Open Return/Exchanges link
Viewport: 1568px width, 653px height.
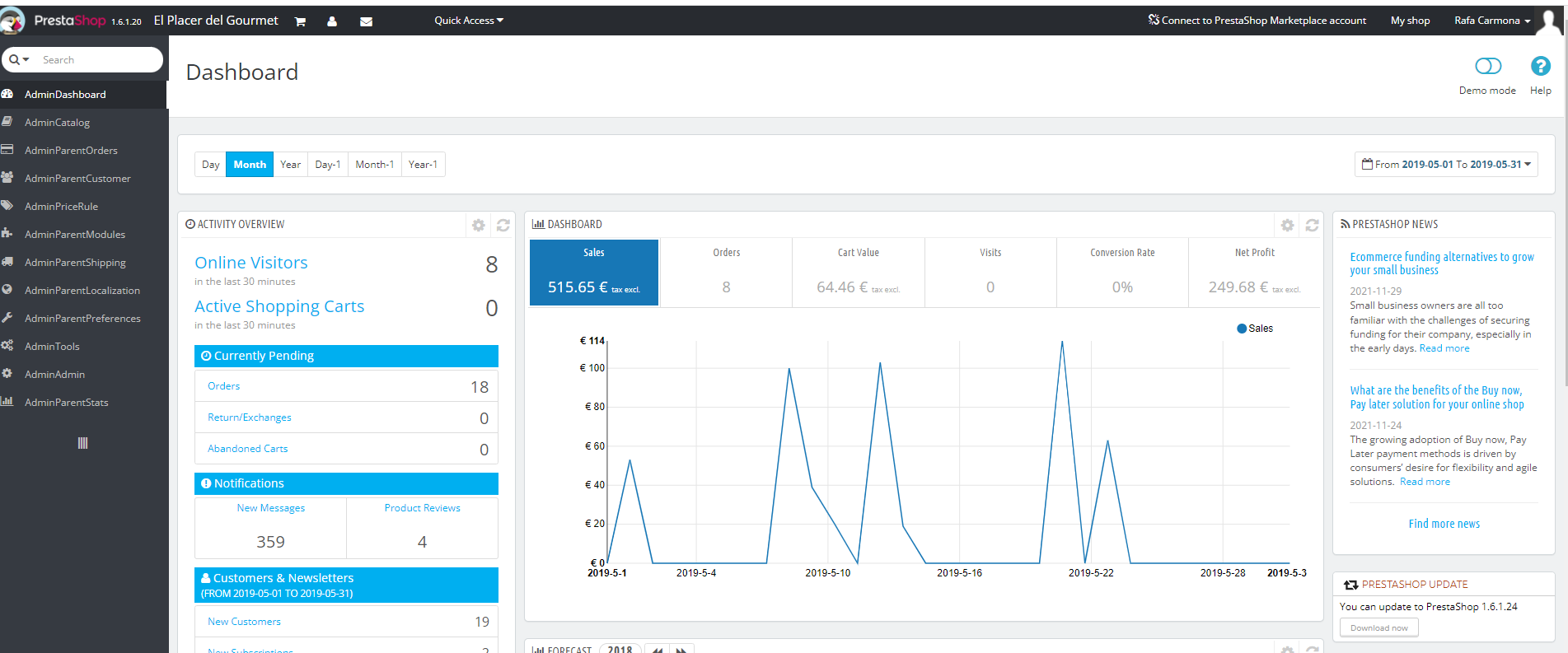250,417
